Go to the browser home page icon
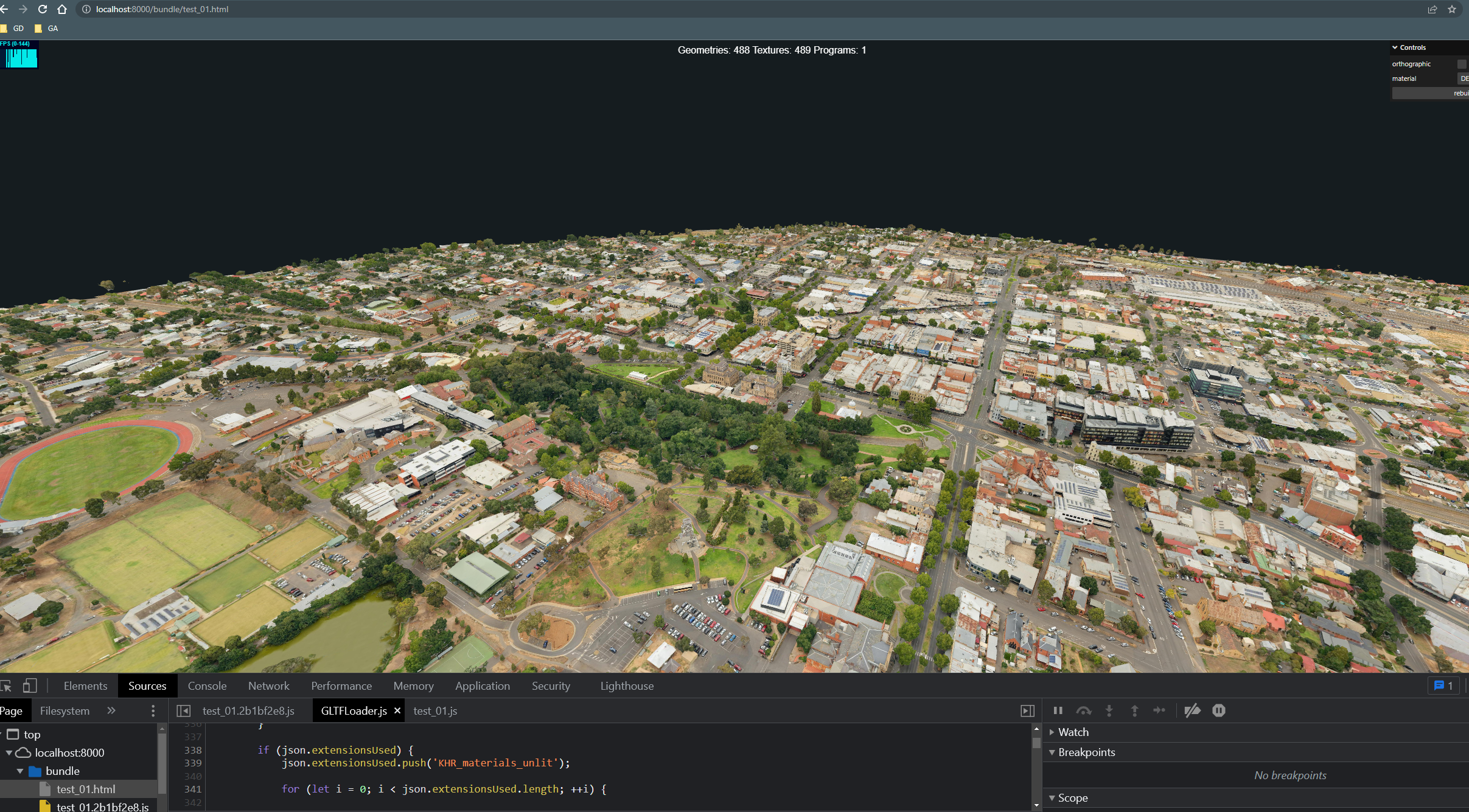Screen dimensions: 1469x812 [62, 9]
